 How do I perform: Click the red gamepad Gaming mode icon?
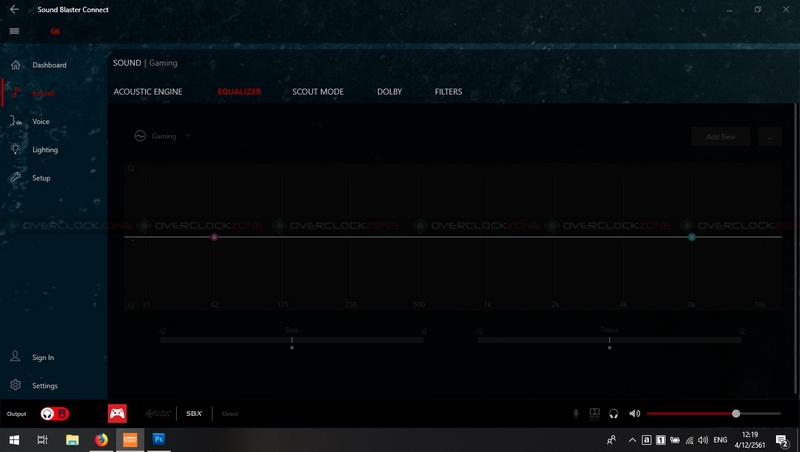(117, 413)
